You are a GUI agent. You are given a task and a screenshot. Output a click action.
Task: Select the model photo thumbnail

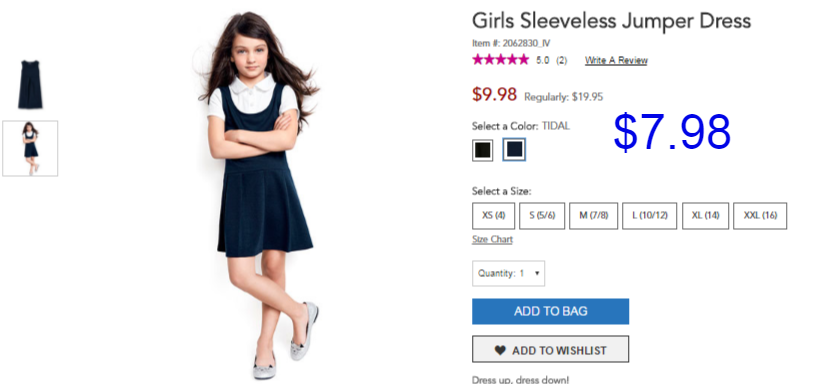[x=30, y=148]
